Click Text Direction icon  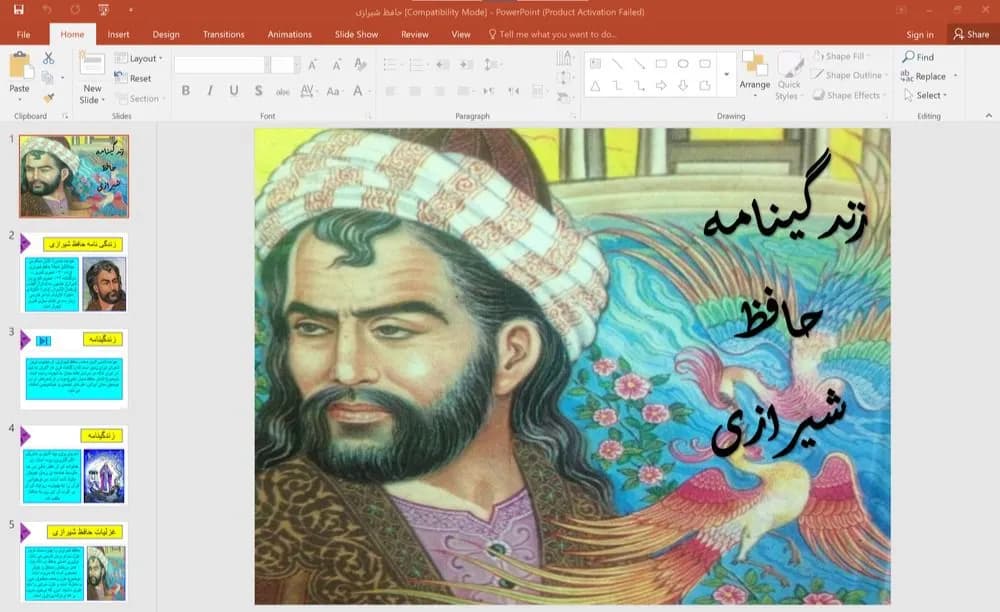(564, 59)
